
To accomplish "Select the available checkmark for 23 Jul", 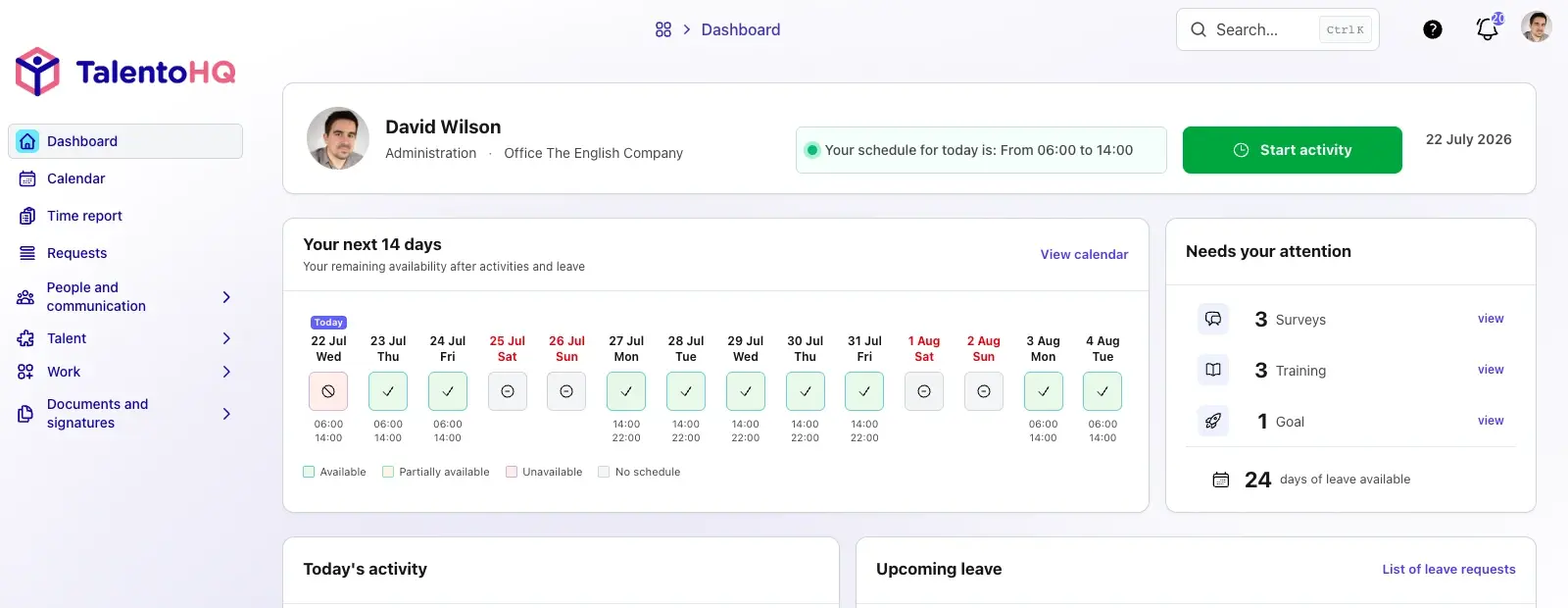I will click(x=388, y=391).
